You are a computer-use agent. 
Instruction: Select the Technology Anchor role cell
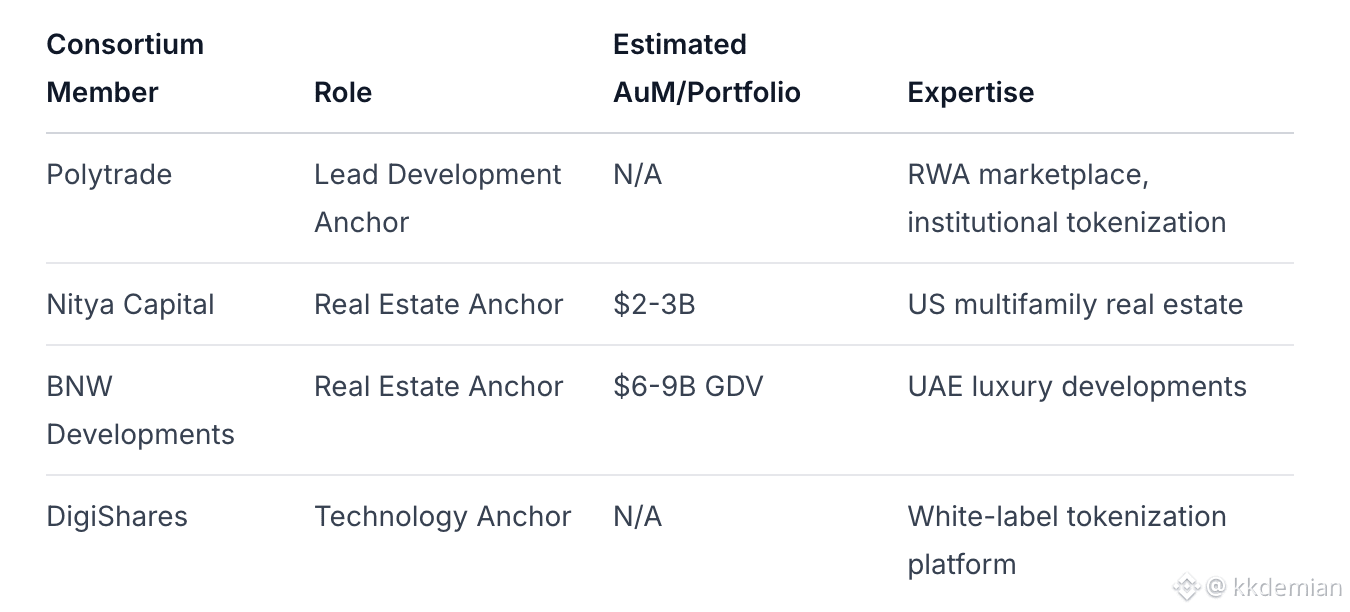click(442, 516)
